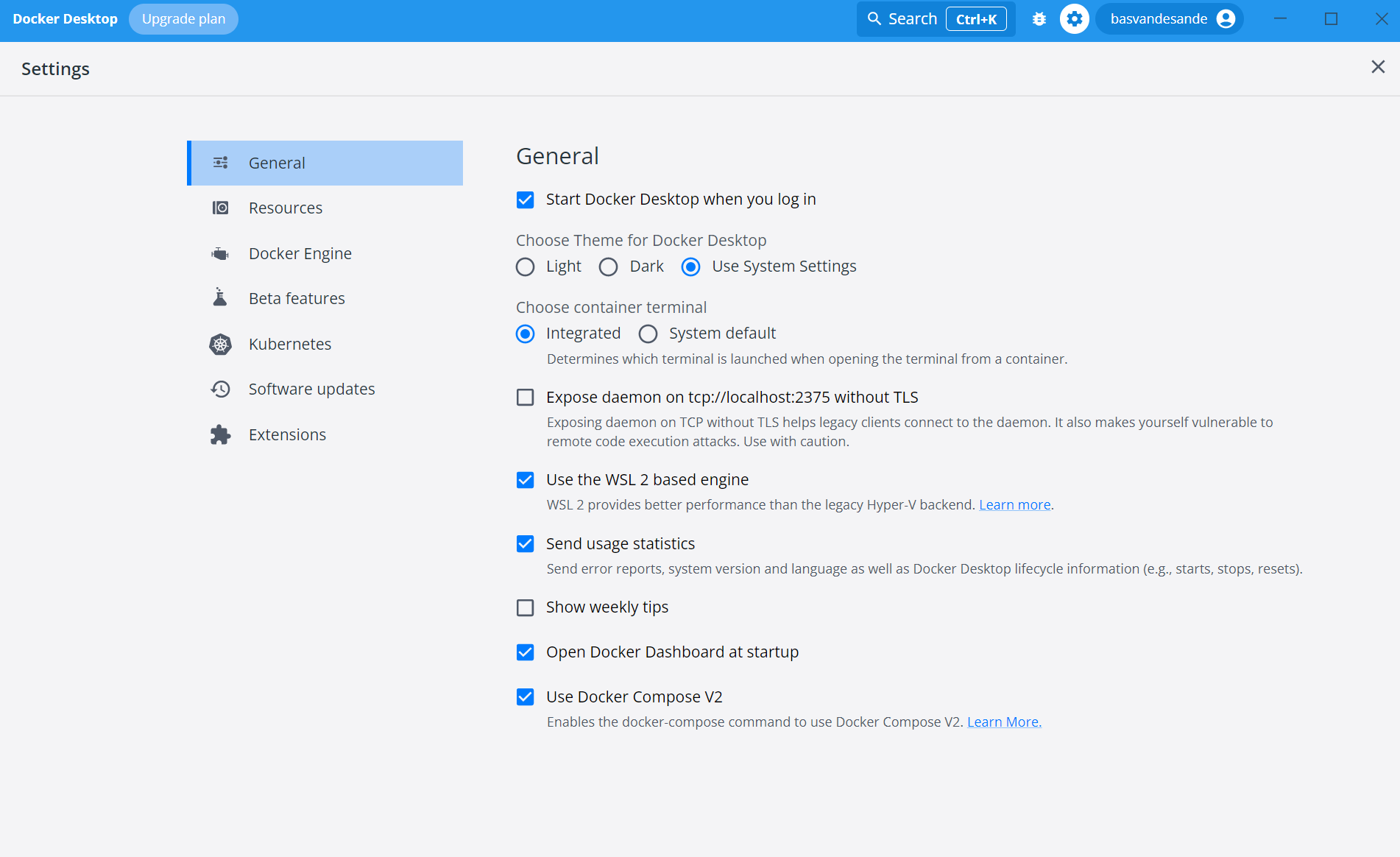Open the settings gear in the title bar
The image size is (1400, 857).
pyautogui.click(x=1075, y=18)
